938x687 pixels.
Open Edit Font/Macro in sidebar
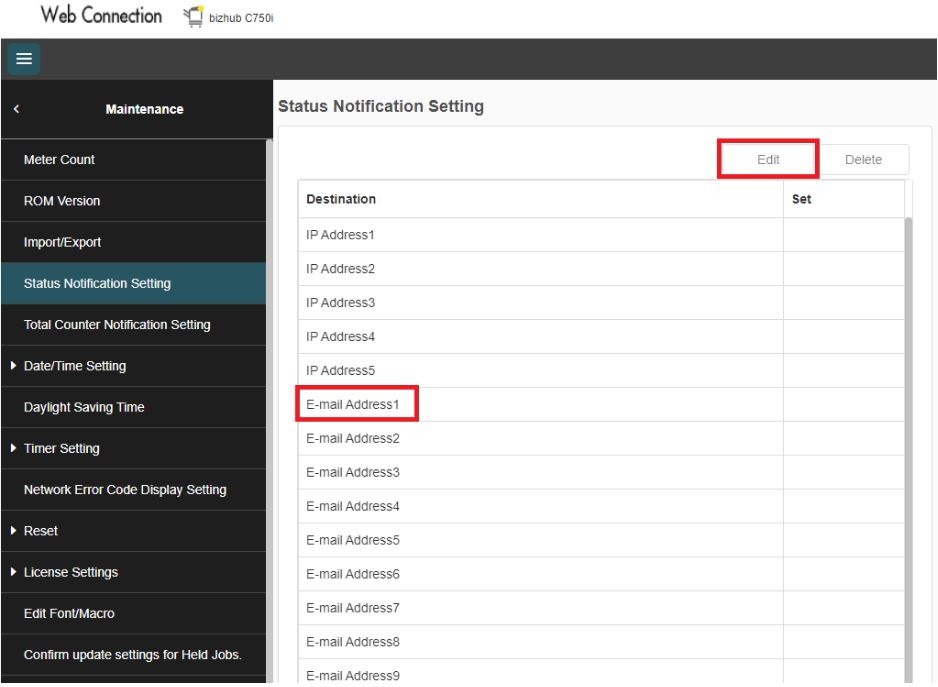coord(69,614)
